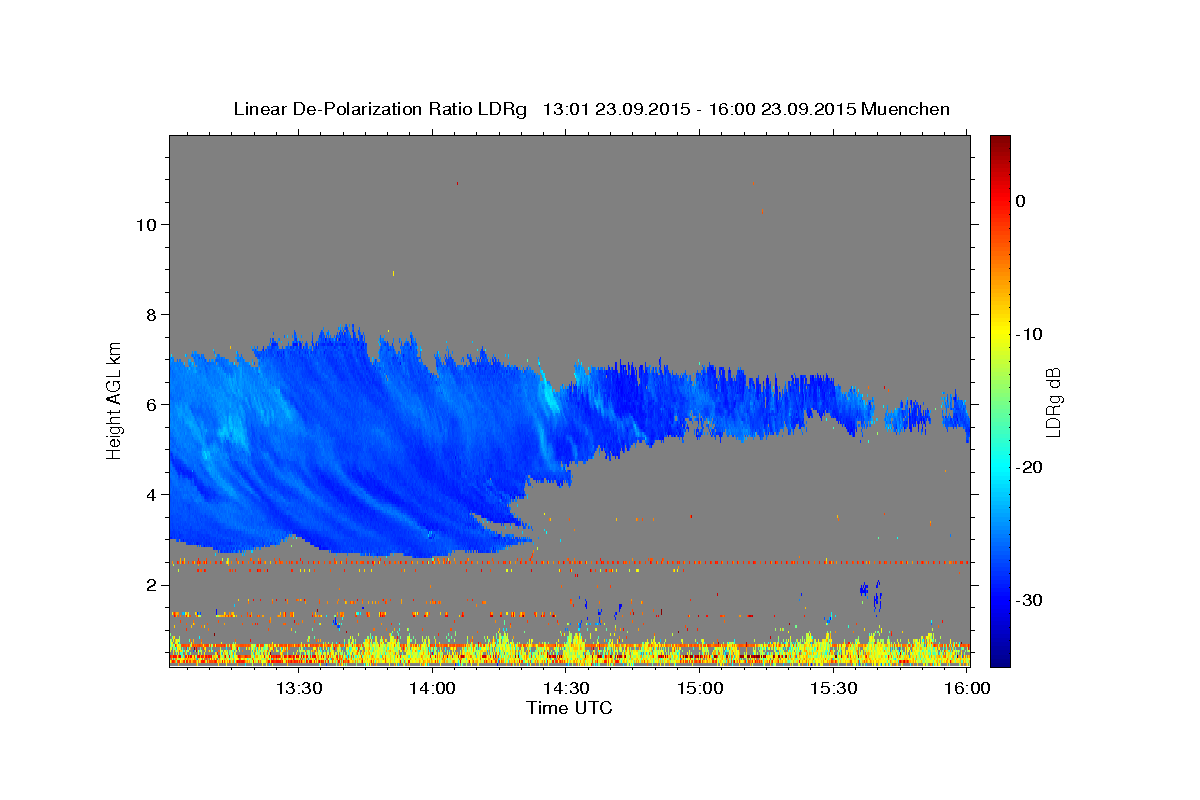
Task: Click the height tick label 6
Action: pyautogui.click(x=150, y=404)
